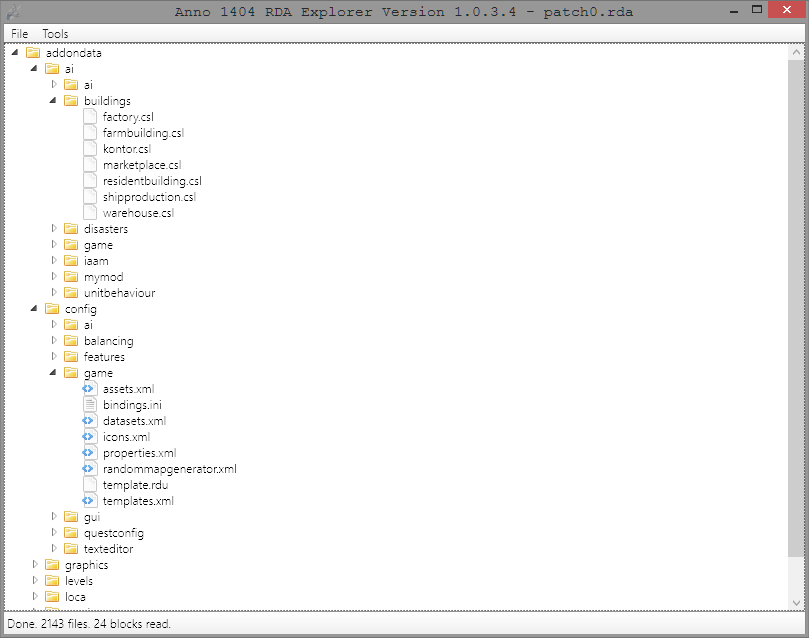Click the farmbuilding.csl file icon
The width and height of the screenshot is (809, 638).
coord(90,133)
